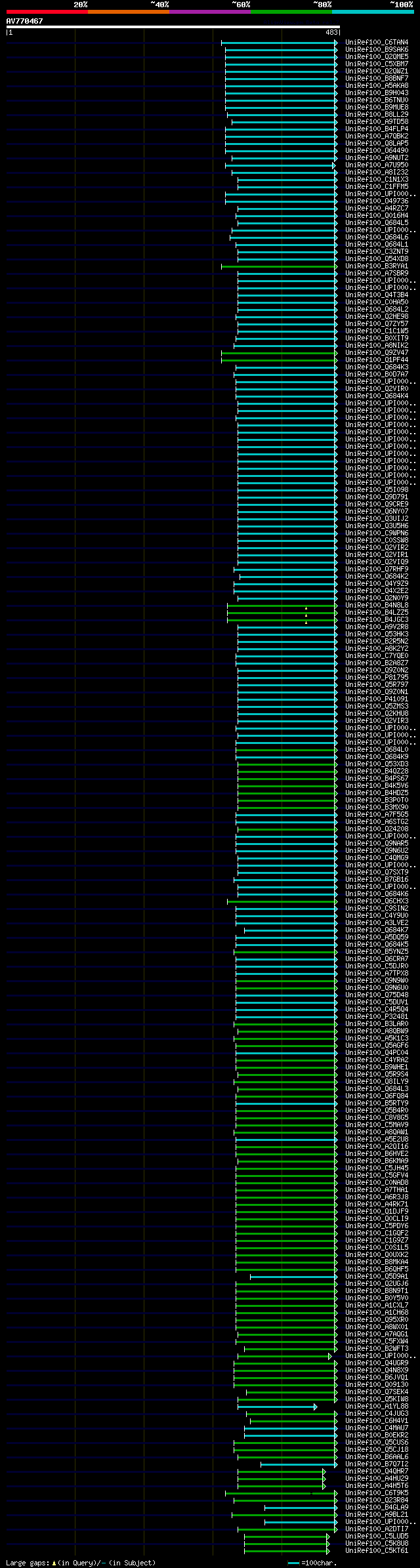The width and height of the screenshot is (420, 1568).
Task: Select the UniRef100_Q6CHX3 hit
Action: 377,901
